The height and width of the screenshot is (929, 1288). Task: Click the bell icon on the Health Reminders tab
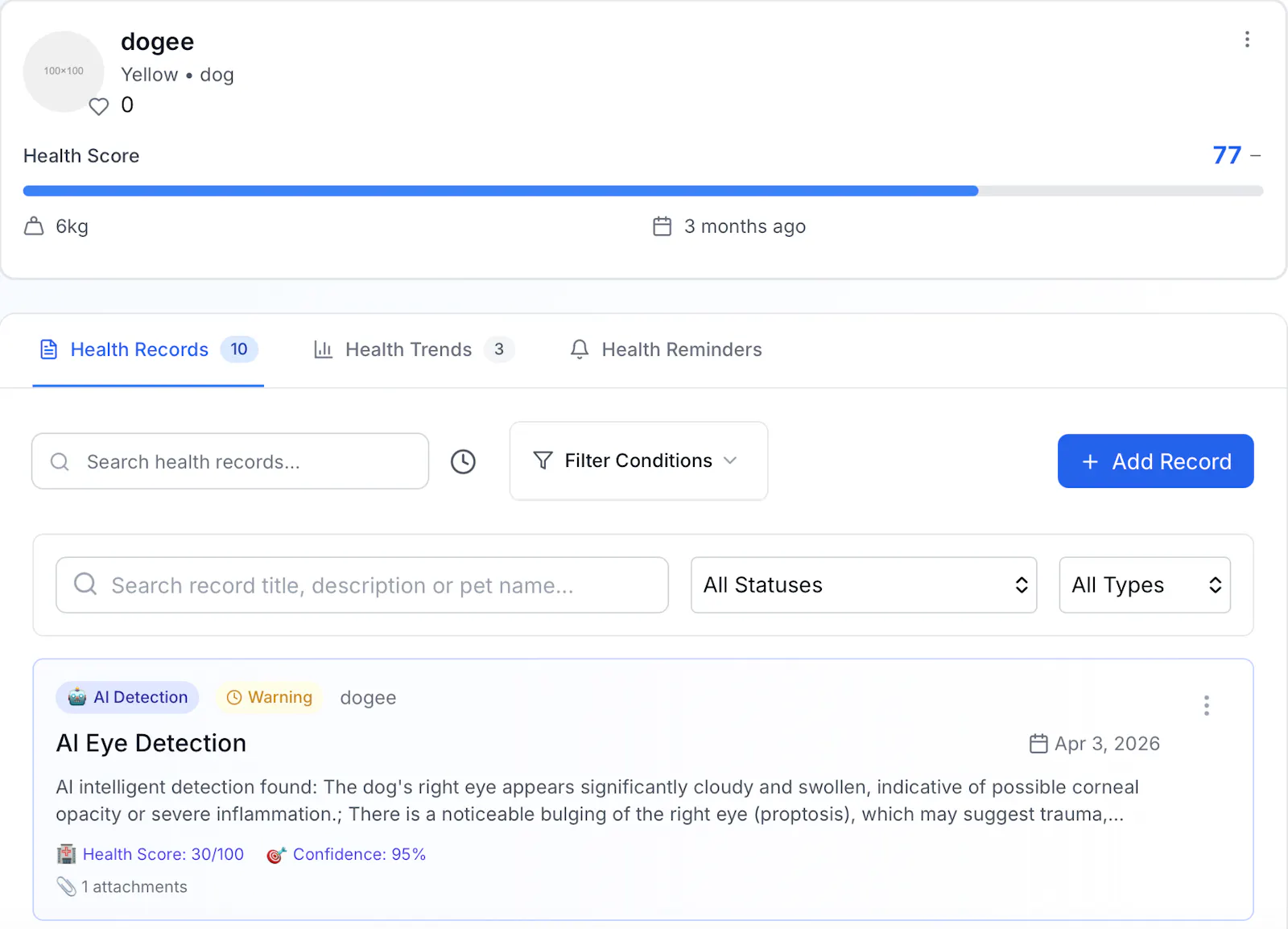point(580,349)
